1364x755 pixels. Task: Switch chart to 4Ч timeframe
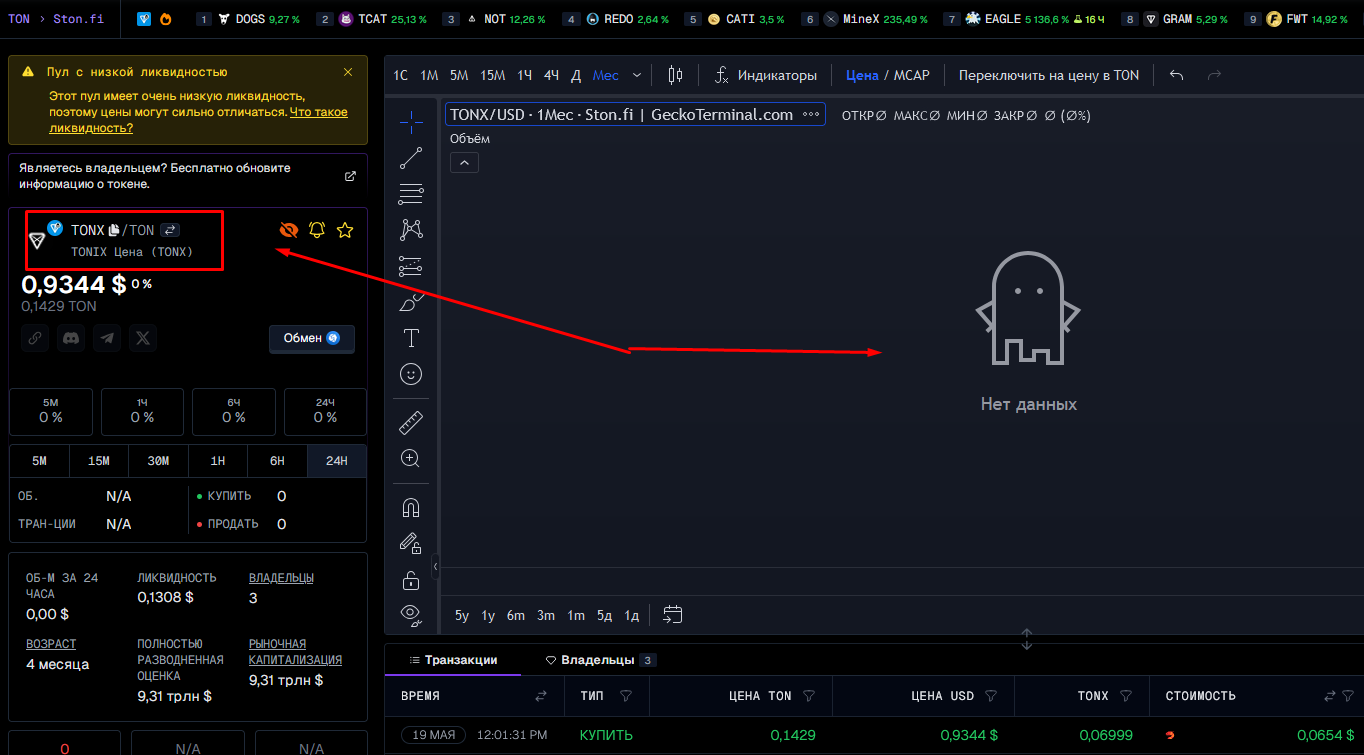(x=551, y=75)
